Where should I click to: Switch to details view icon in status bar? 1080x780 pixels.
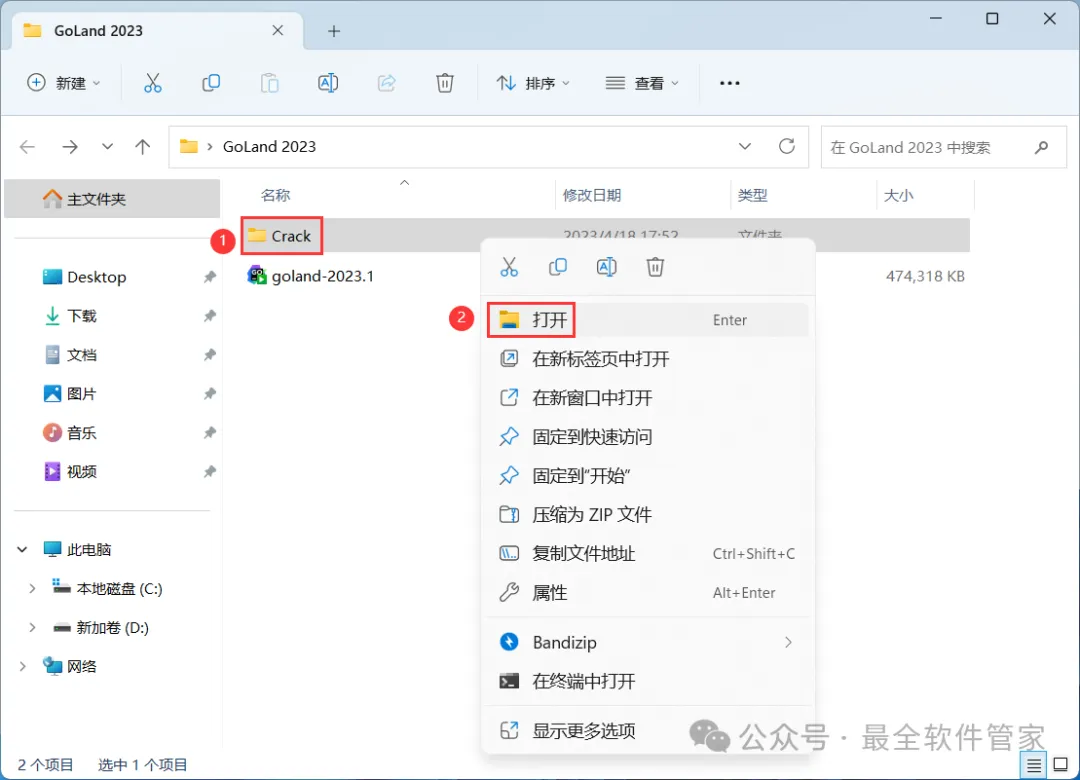click(1034, 765)
